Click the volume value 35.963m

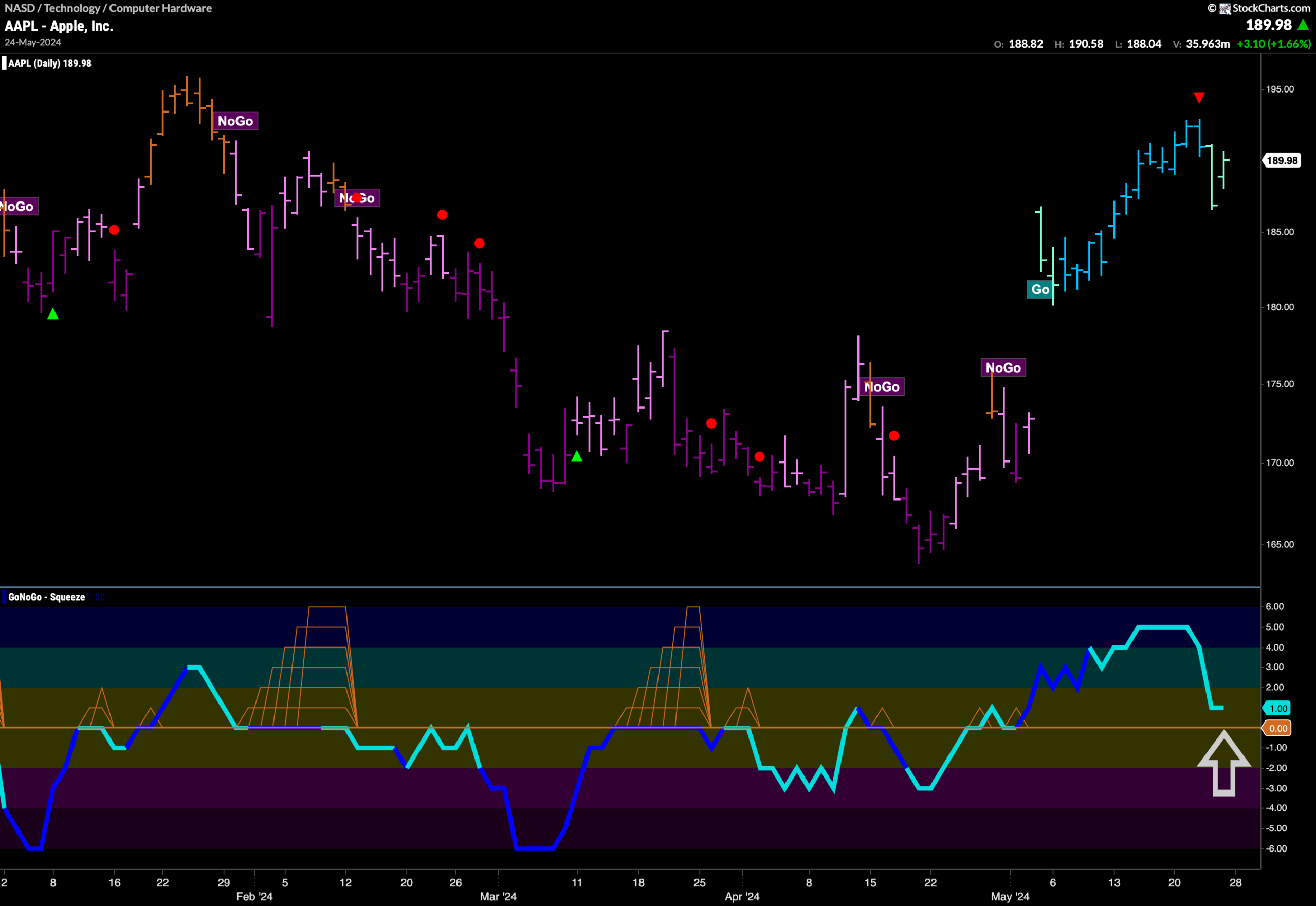1208,44
